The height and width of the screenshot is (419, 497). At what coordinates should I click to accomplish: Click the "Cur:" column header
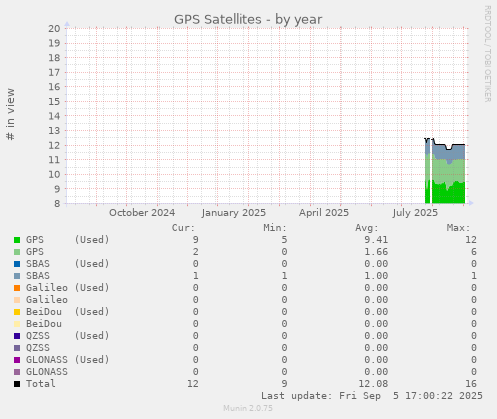(x=183, y=228)
